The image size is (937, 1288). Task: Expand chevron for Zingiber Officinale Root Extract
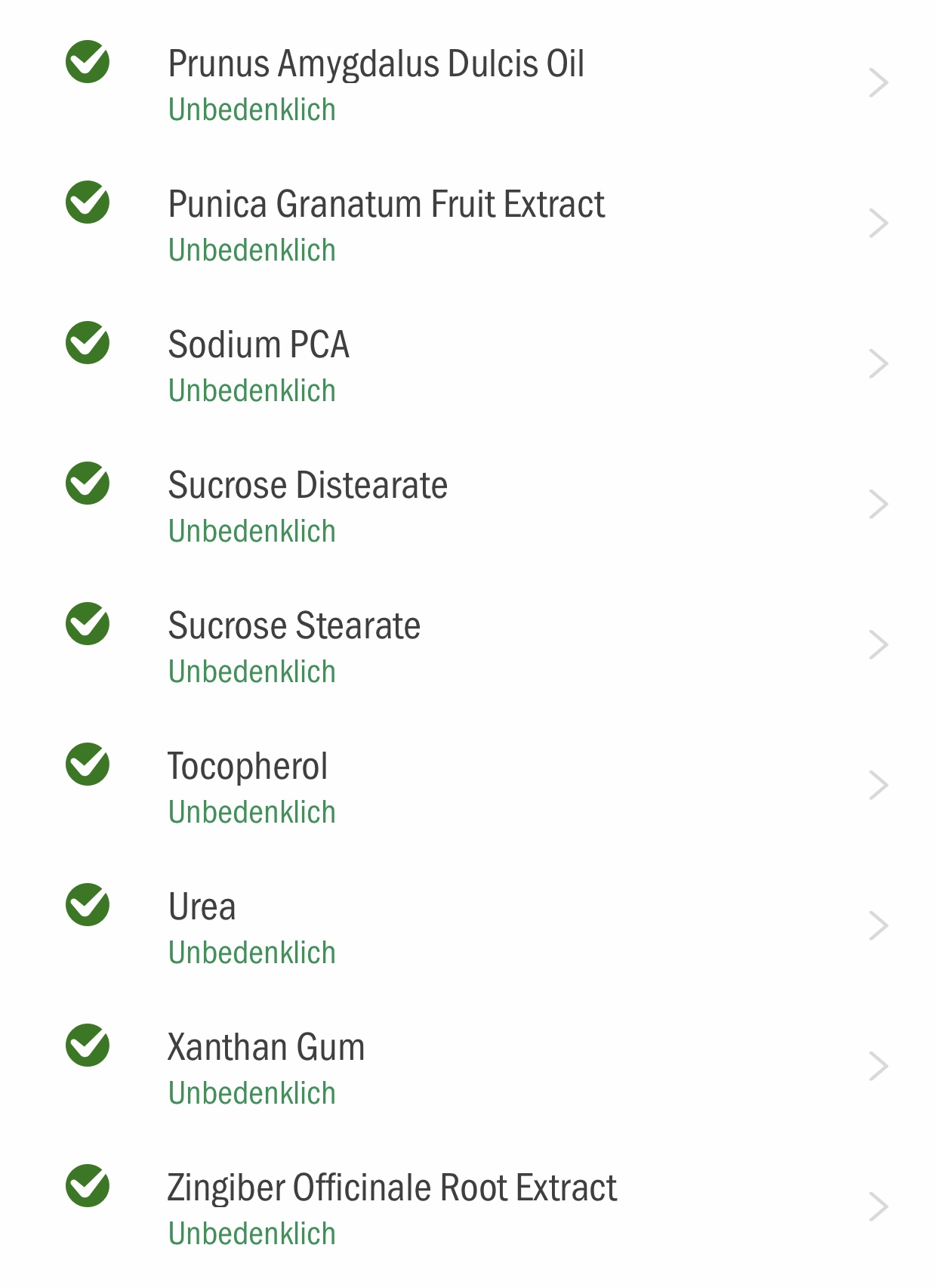878,1207
